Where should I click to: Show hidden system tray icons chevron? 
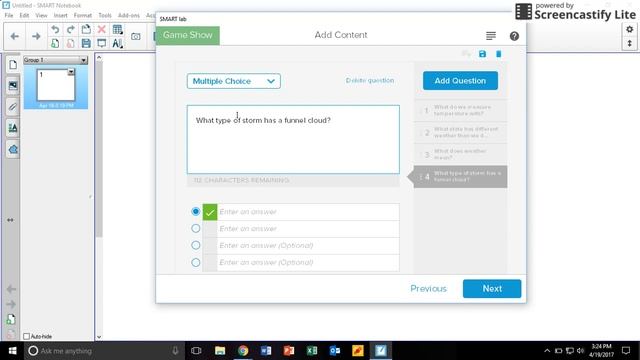coord(547,351)
